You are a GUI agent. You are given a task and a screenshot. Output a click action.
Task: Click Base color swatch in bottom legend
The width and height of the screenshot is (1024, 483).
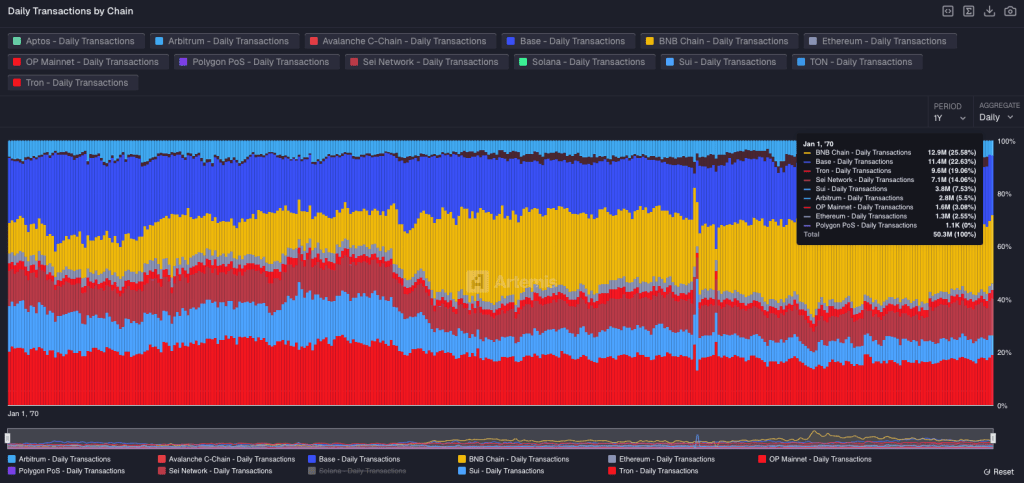tap(313, 459)
